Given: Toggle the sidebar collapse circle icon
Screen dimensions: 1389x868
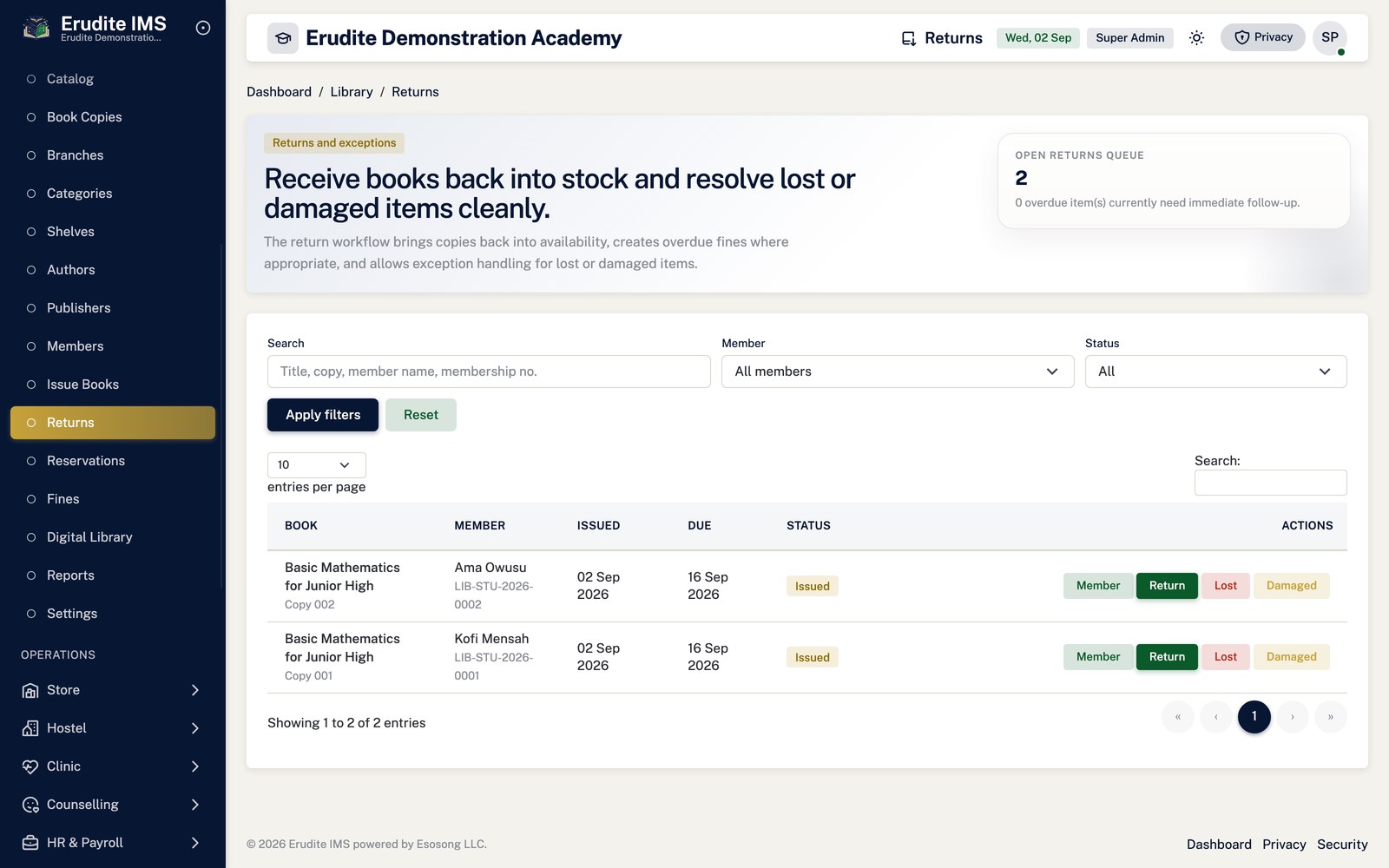Looking at the screenshot, I should (203, 28).
